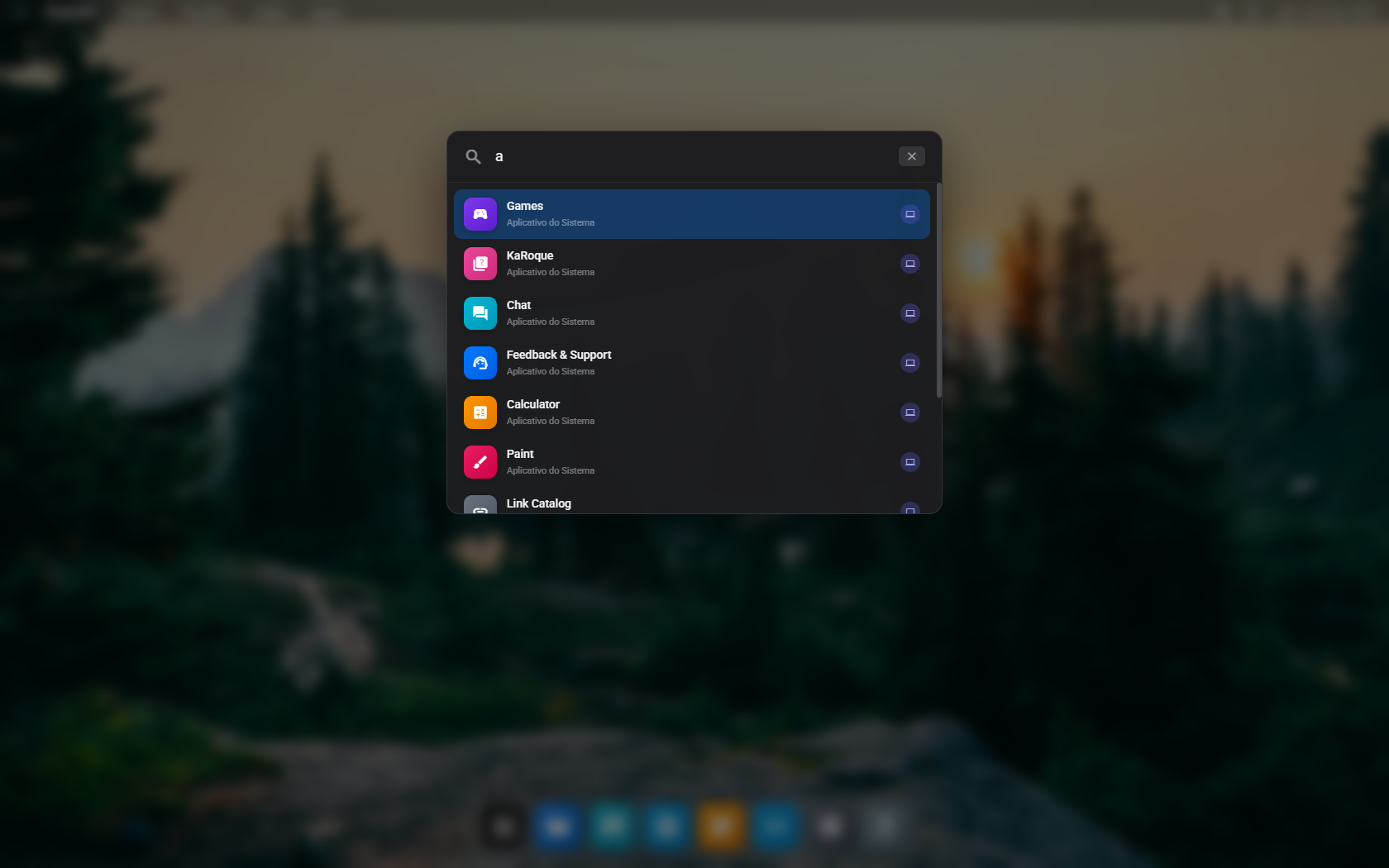Click the launch icon beside Calculator

pyautogui.click(x=909, y=413)
